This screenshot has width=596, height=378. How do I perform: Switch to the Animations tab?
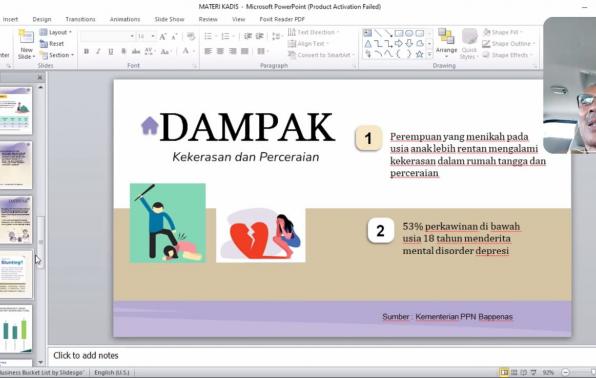125,19
